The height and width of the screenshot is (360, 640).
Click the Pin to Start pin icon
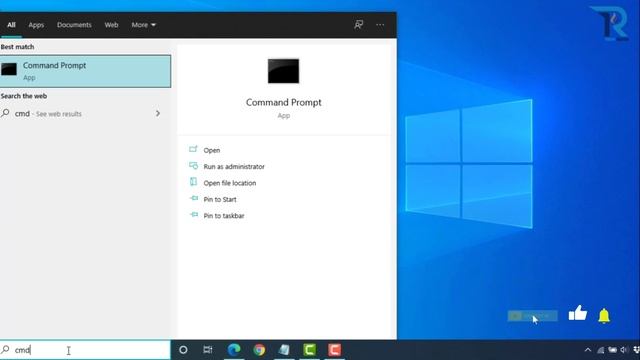coord(193,198)
